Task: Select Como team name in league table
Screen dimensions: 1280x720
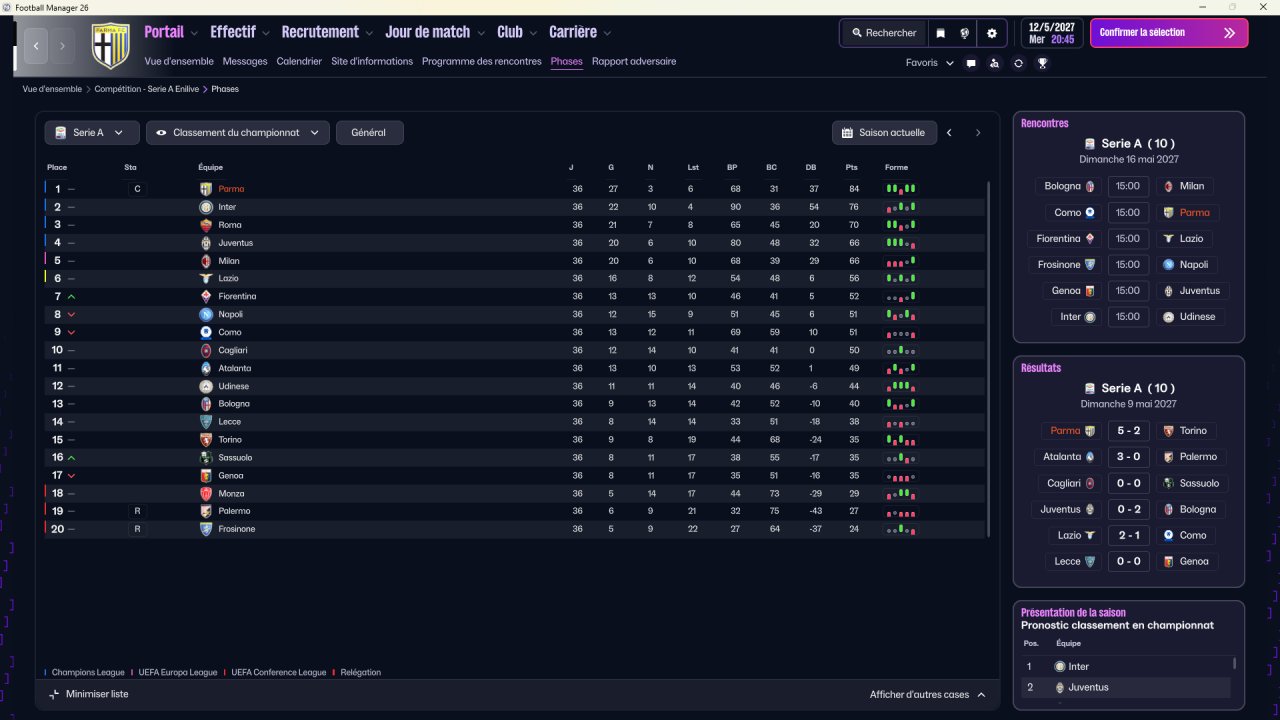Action: point(230,332)
